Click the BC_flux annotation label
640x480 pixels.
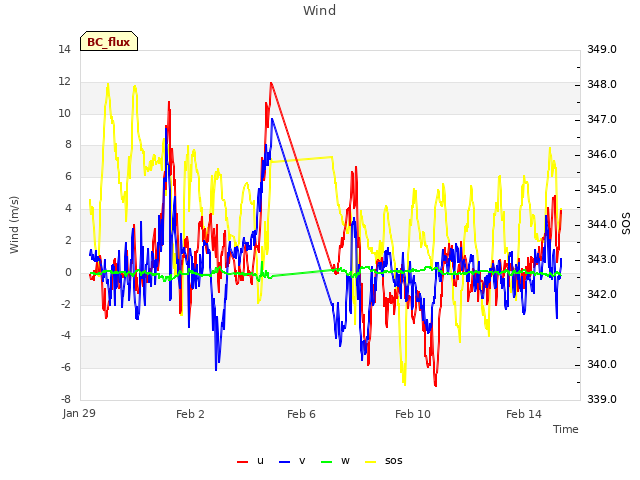coord(109,42)
